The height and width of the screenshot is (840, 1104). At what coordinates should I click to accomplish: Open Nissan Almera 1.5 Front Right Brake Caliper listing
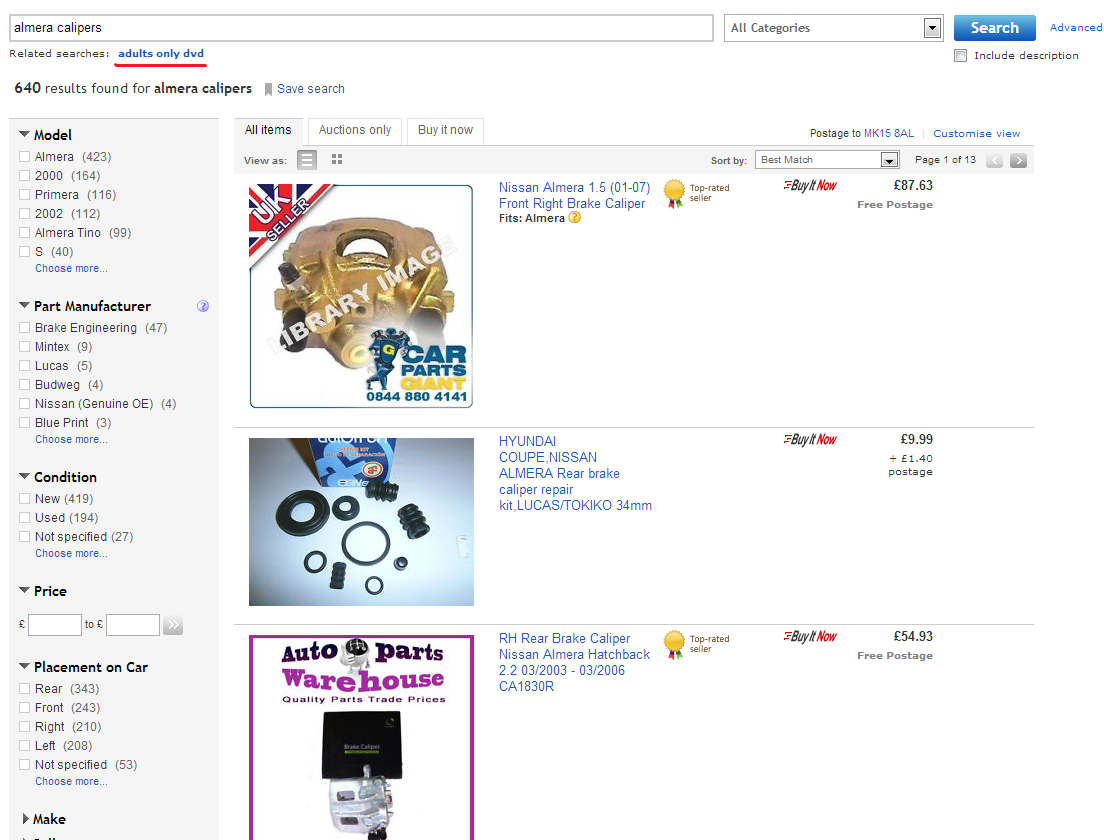575,195
